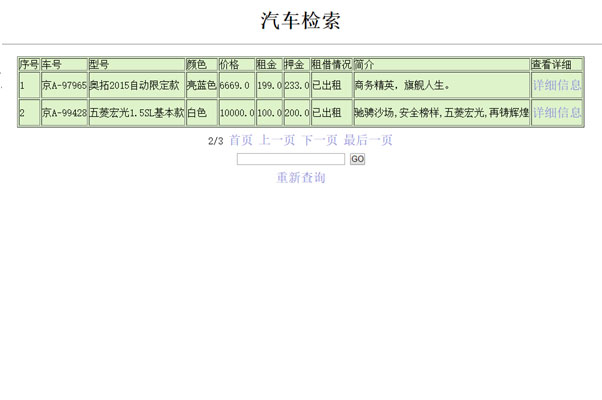
Task: Go to 首页 (first page)
Action: (241, 140)
